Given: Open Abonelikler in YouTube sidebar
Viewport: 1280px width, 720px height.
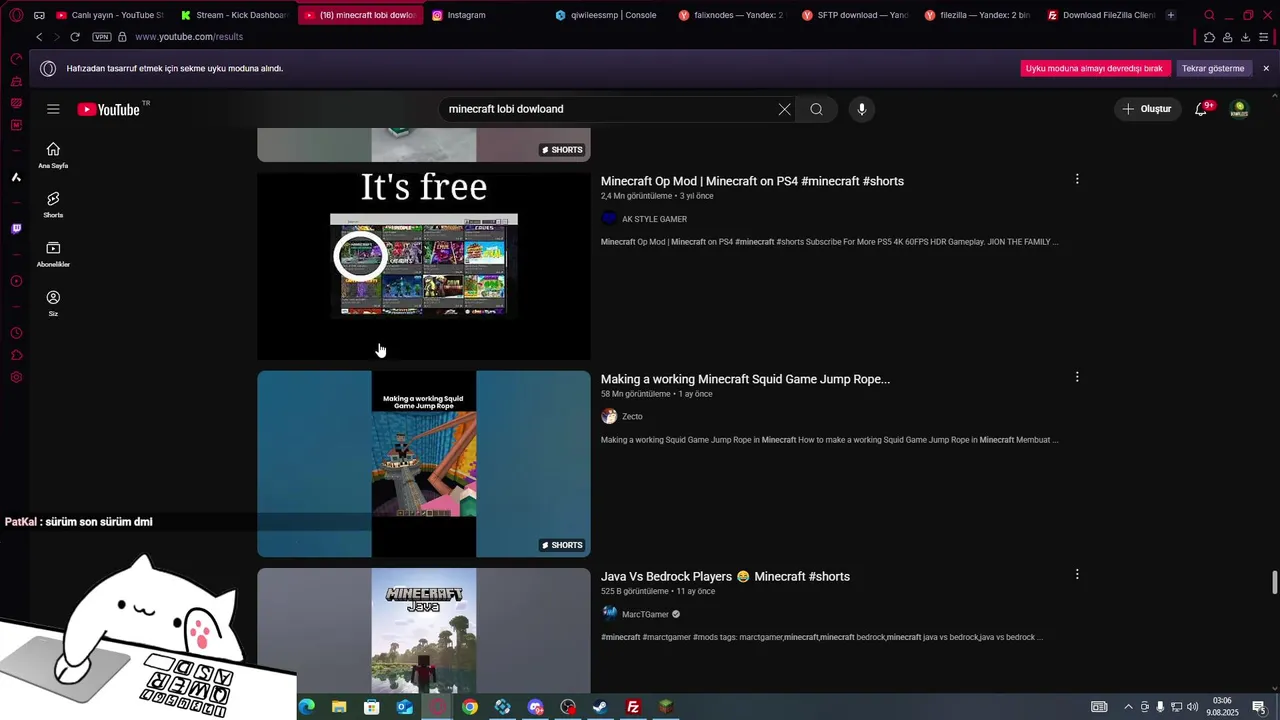Looking at the screenshot, I should tap(53, 254).
